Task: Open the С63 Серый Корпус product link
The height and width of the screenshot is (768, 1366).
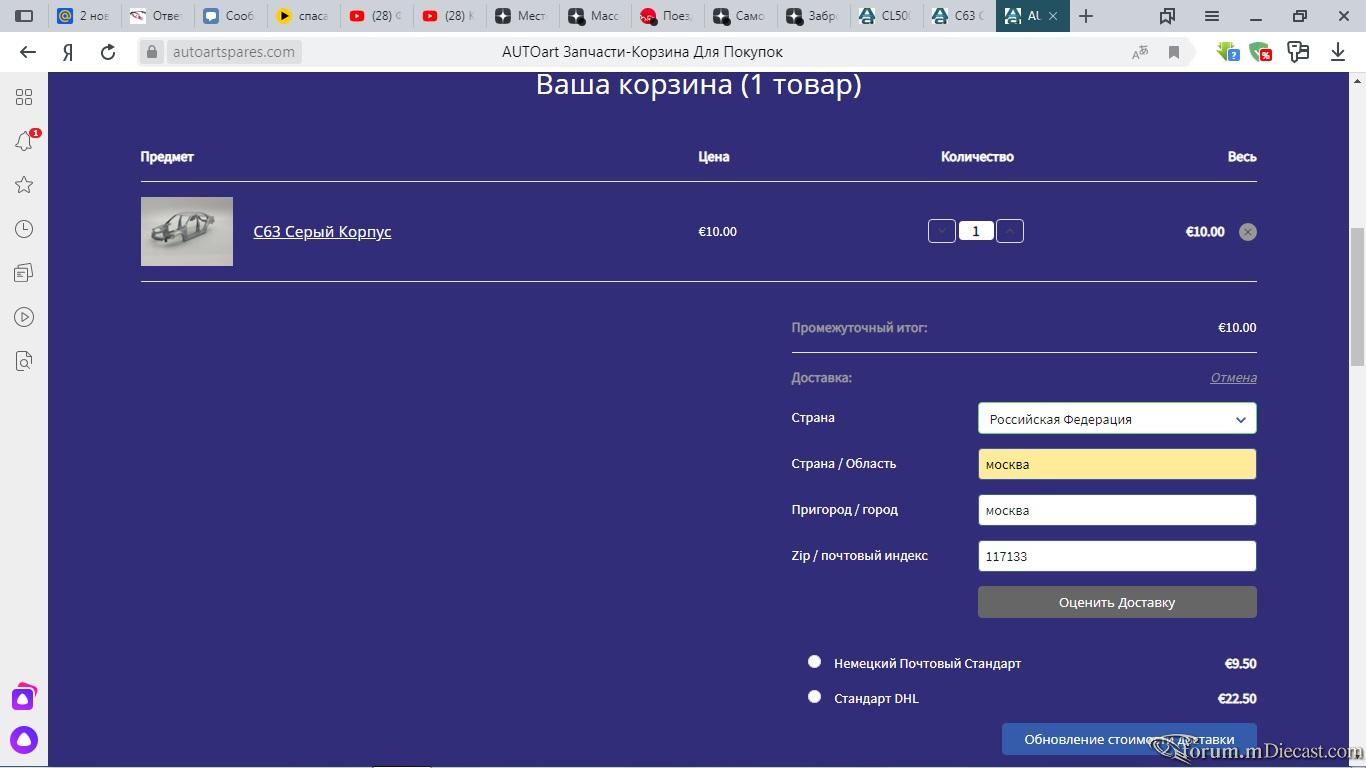Action: tap(322, 232)
